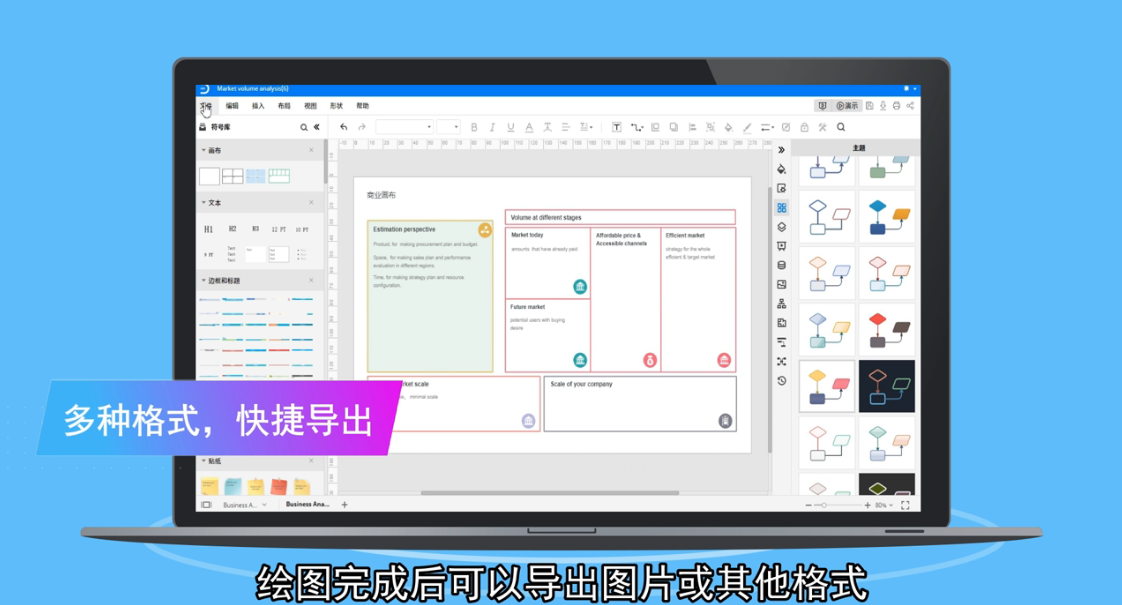Choose the dark navy flowchart theme
Screen dimensions: 1122x605
[887, 387]
